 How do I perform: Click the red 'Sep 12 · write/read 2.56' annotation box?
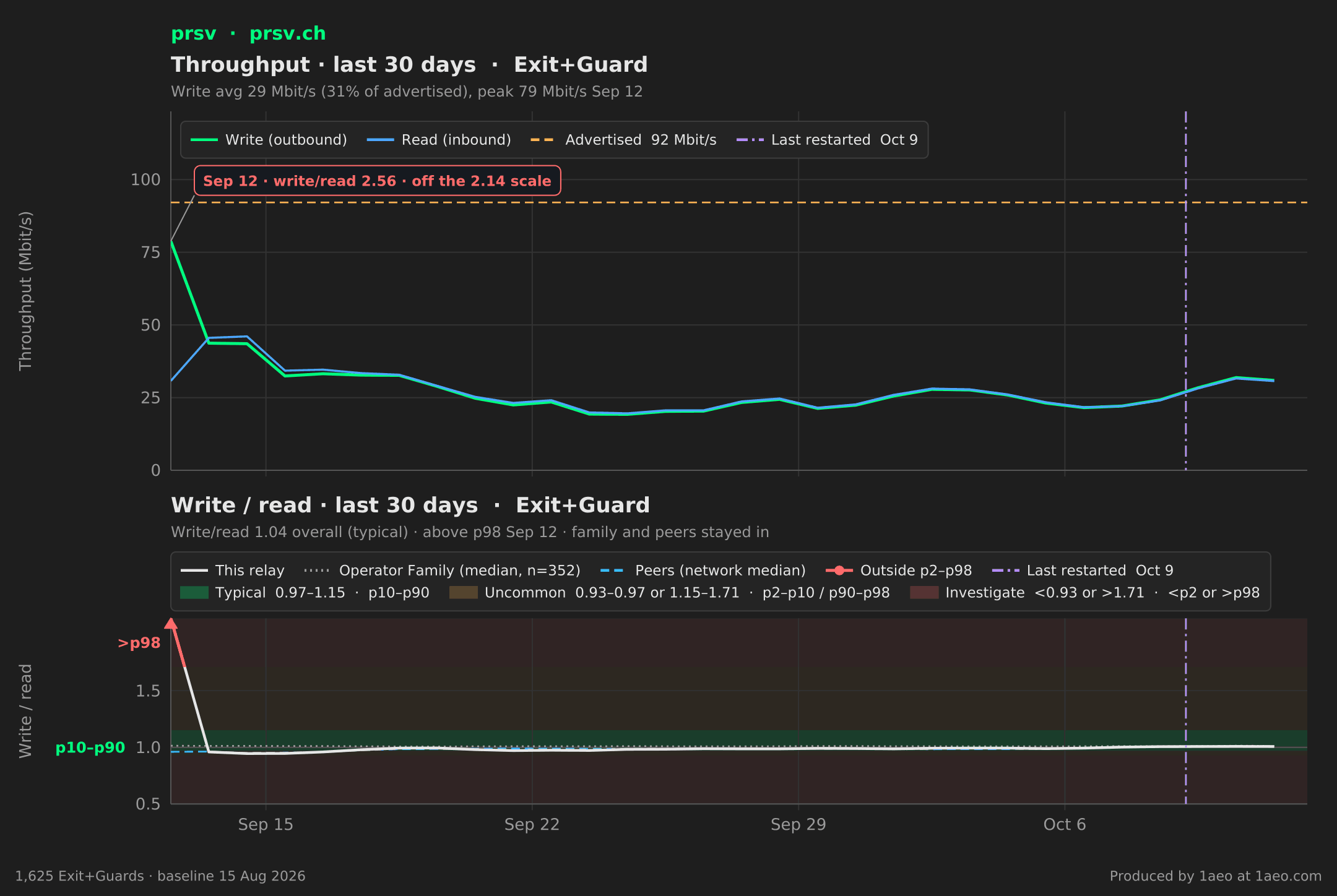click(x=378, y=181)
